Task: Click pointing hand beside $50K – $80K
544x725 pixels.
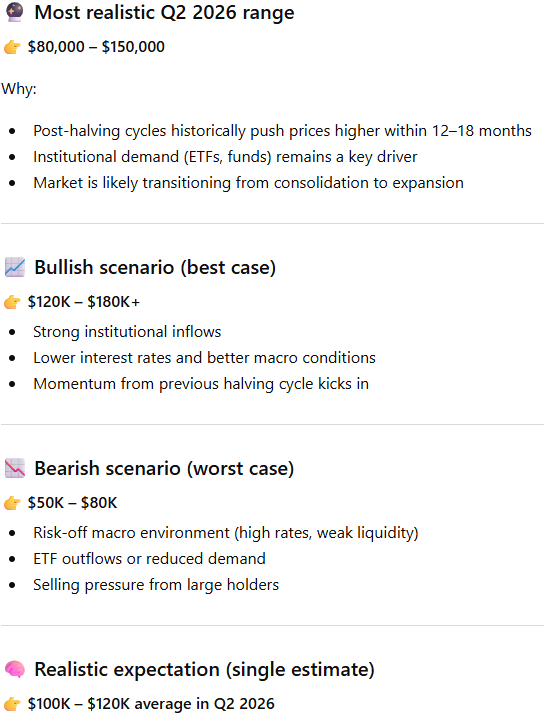Action: click(x=12, y=503)
